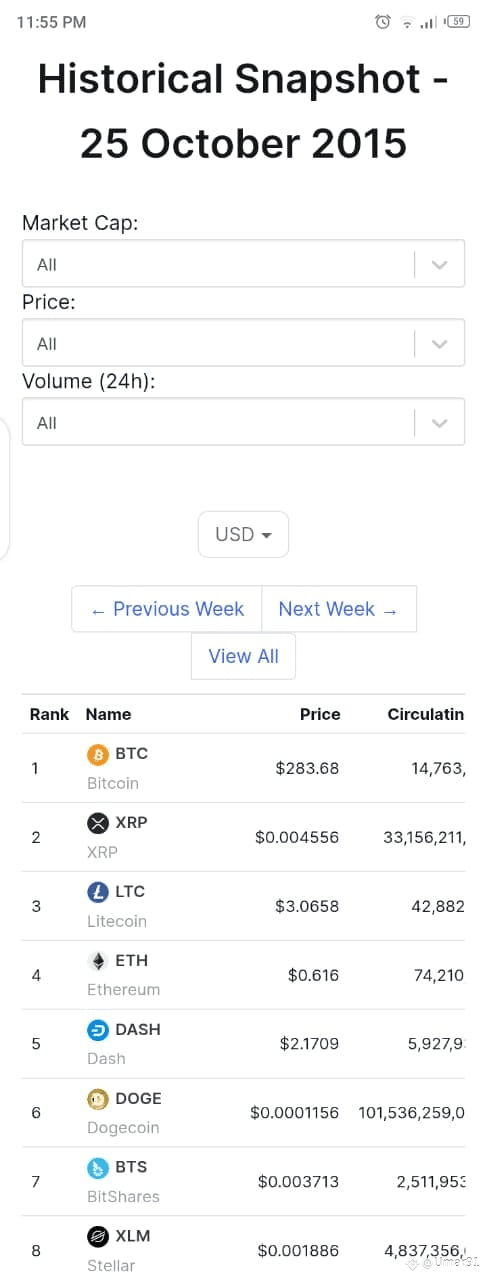Click the Bitcoin coin logo icon
Screen dimensions: 487x1280
98,754
